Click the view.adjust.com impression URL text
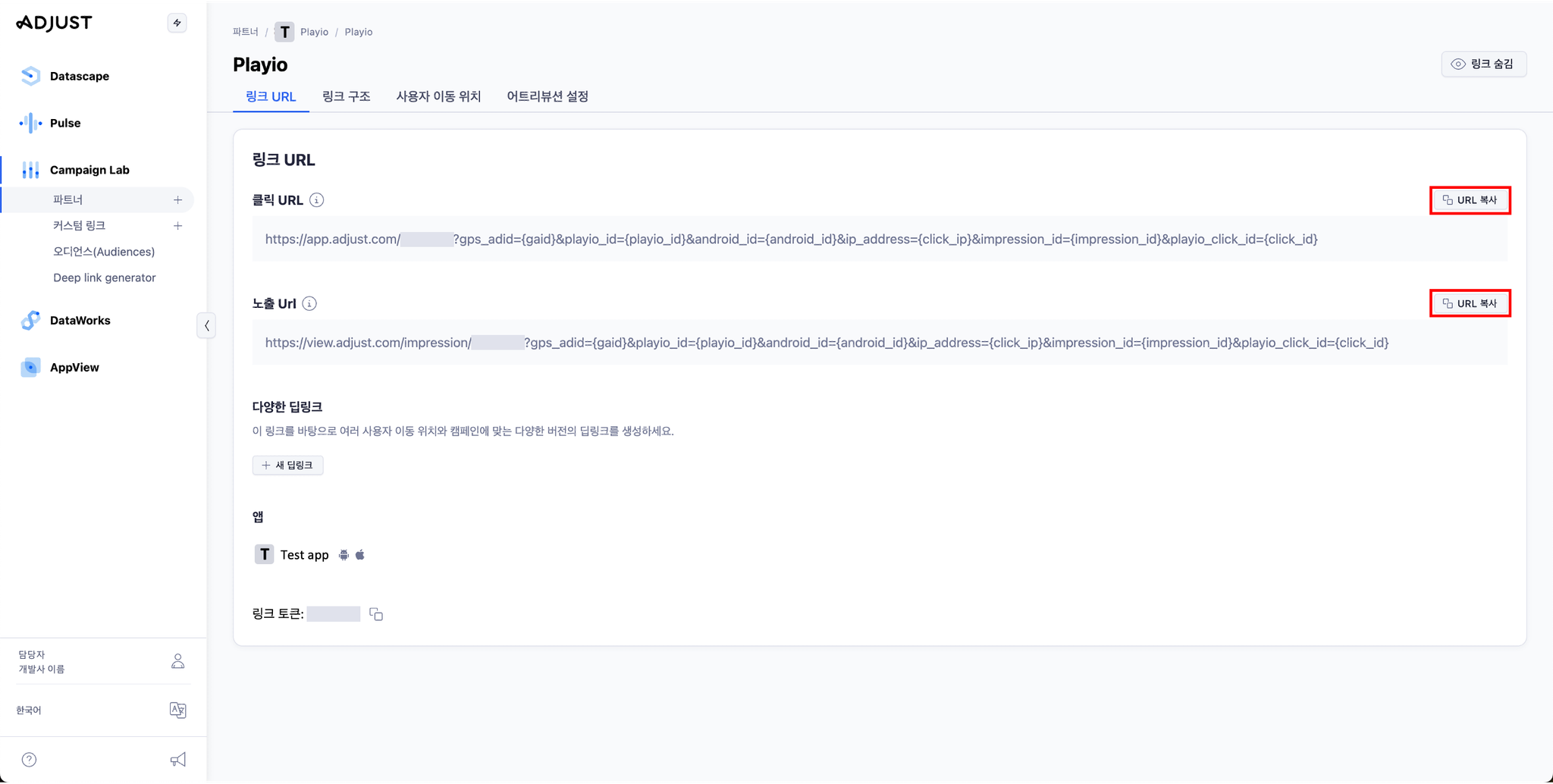The image size is (1553, 784). click(x=827, y=343)
